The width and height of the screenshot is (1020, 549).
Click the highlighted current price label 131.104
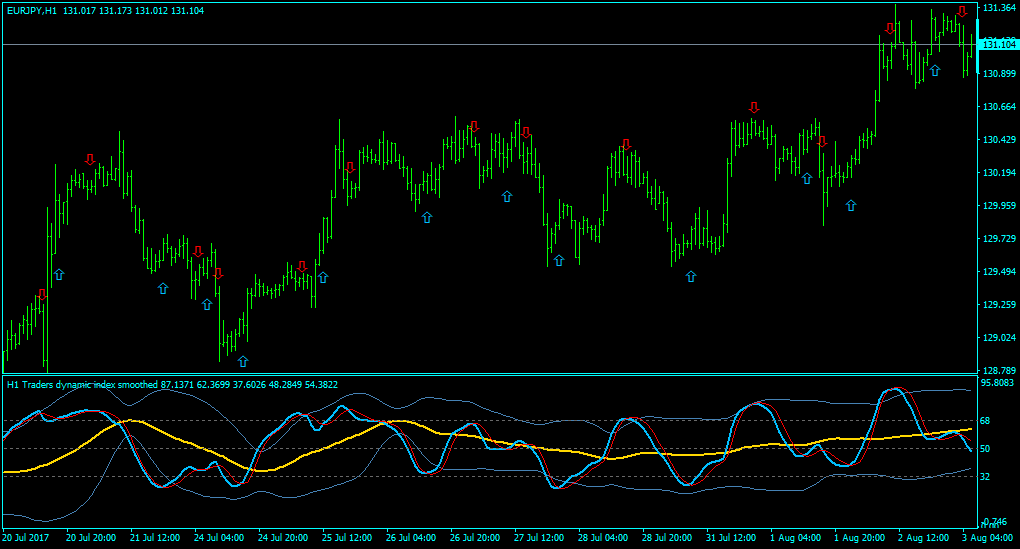(x=999, y=44)
